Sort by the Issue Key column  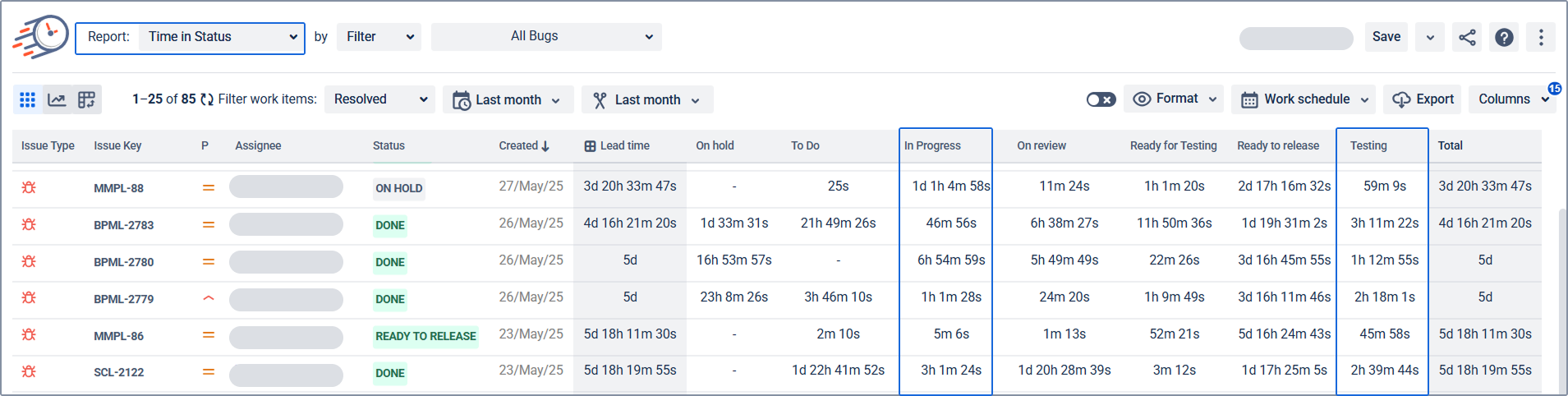[117, 145]
